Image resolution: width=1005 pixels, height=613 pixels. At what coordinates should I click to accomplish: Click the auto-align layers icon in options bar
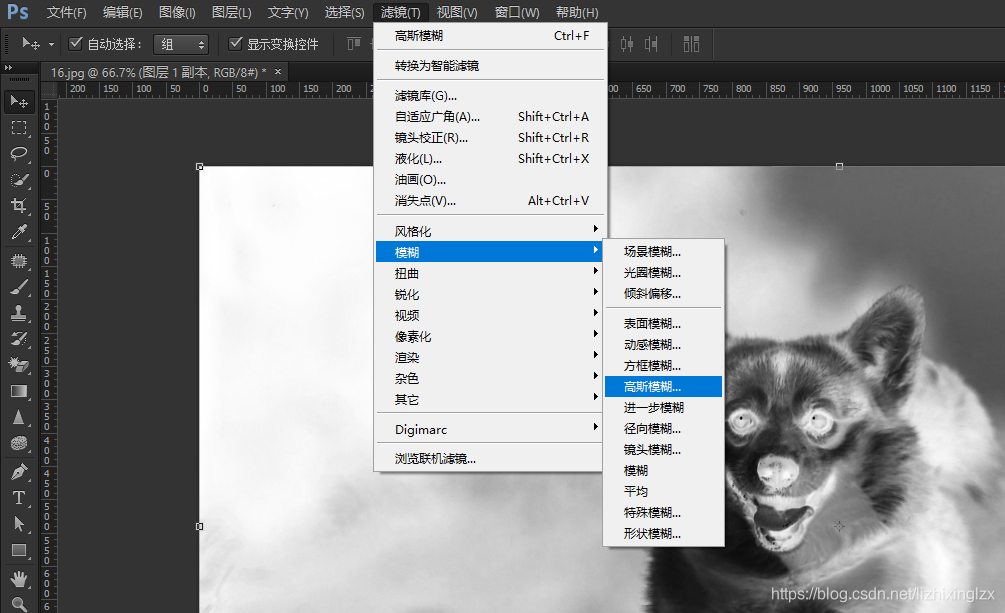(x=691, y=44)
